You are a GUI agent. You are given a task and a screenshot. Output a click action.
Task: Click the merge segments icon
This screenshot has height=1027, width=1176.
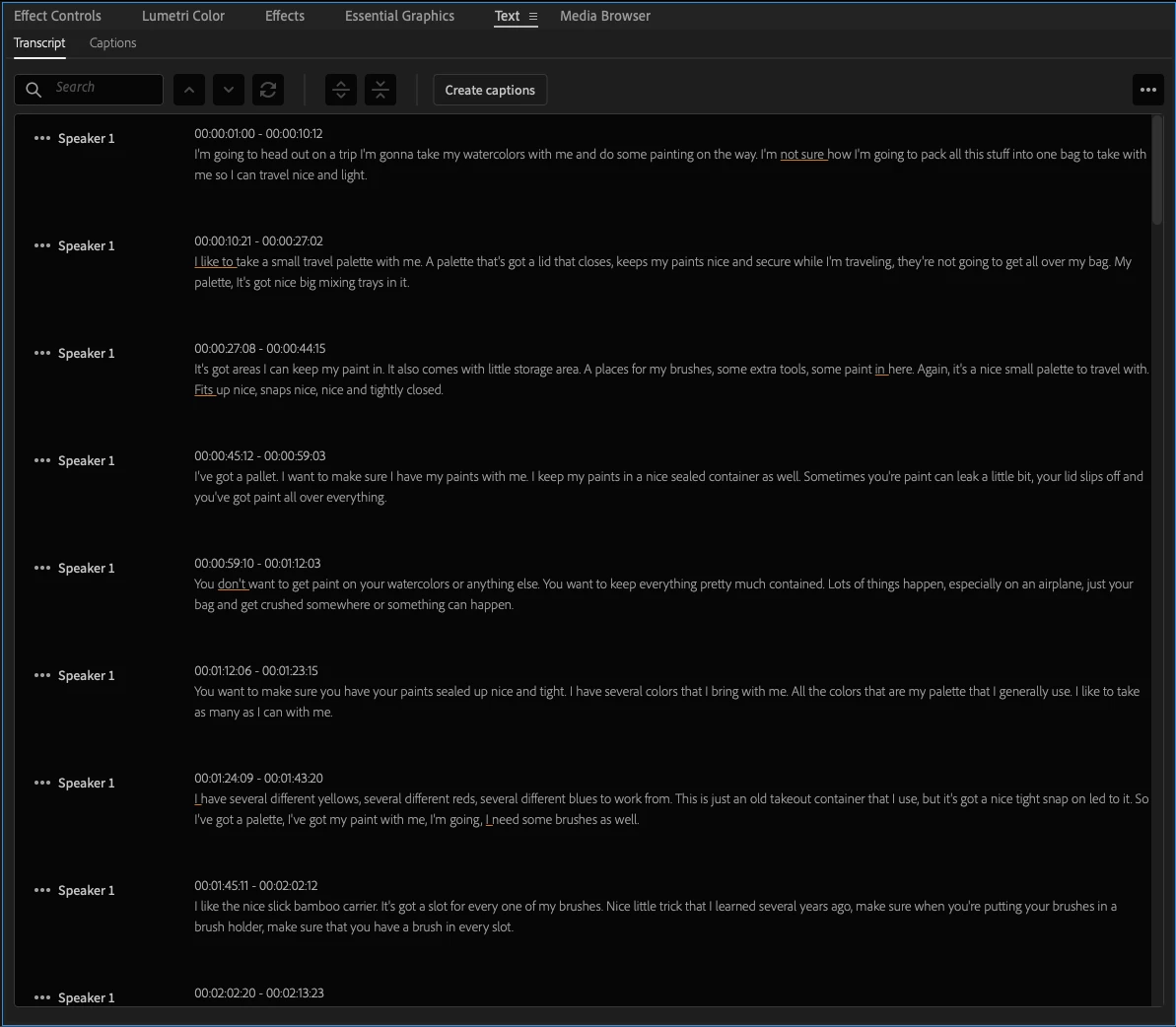point(380,90)
